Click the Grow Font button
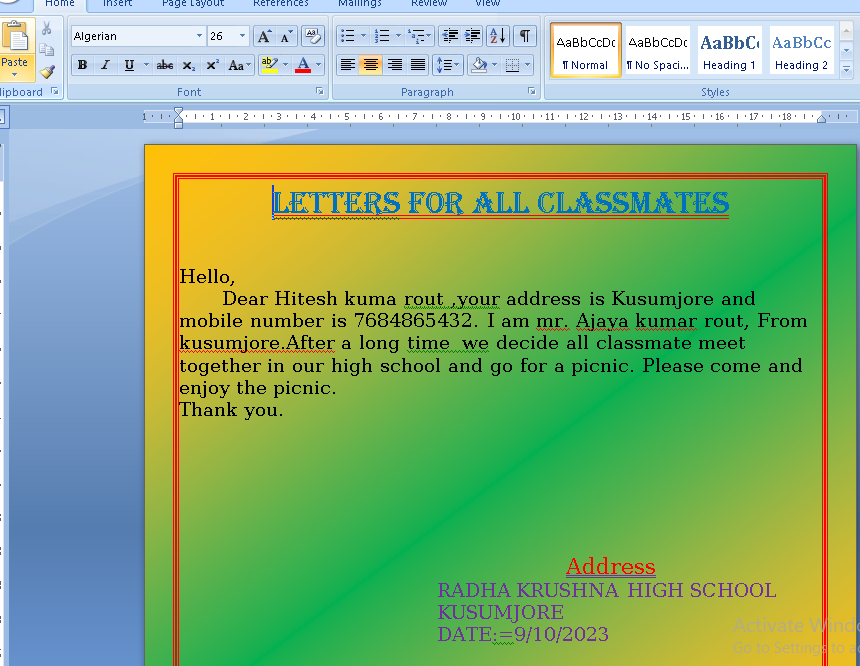Viewport: 860px width, 666px height. pyautogui.click(x=264, y=37)
